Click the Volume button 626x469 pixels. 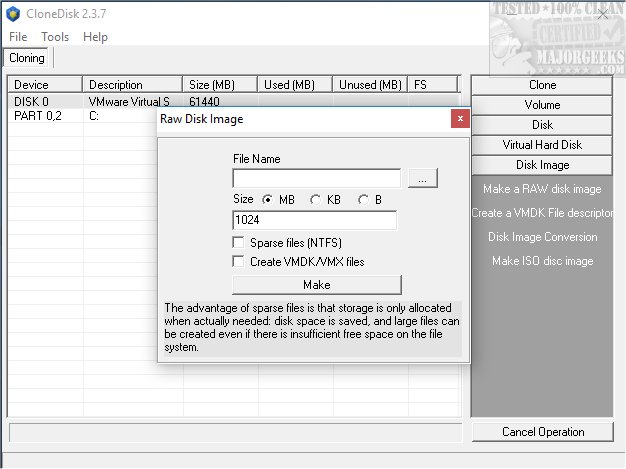[542, 105]
